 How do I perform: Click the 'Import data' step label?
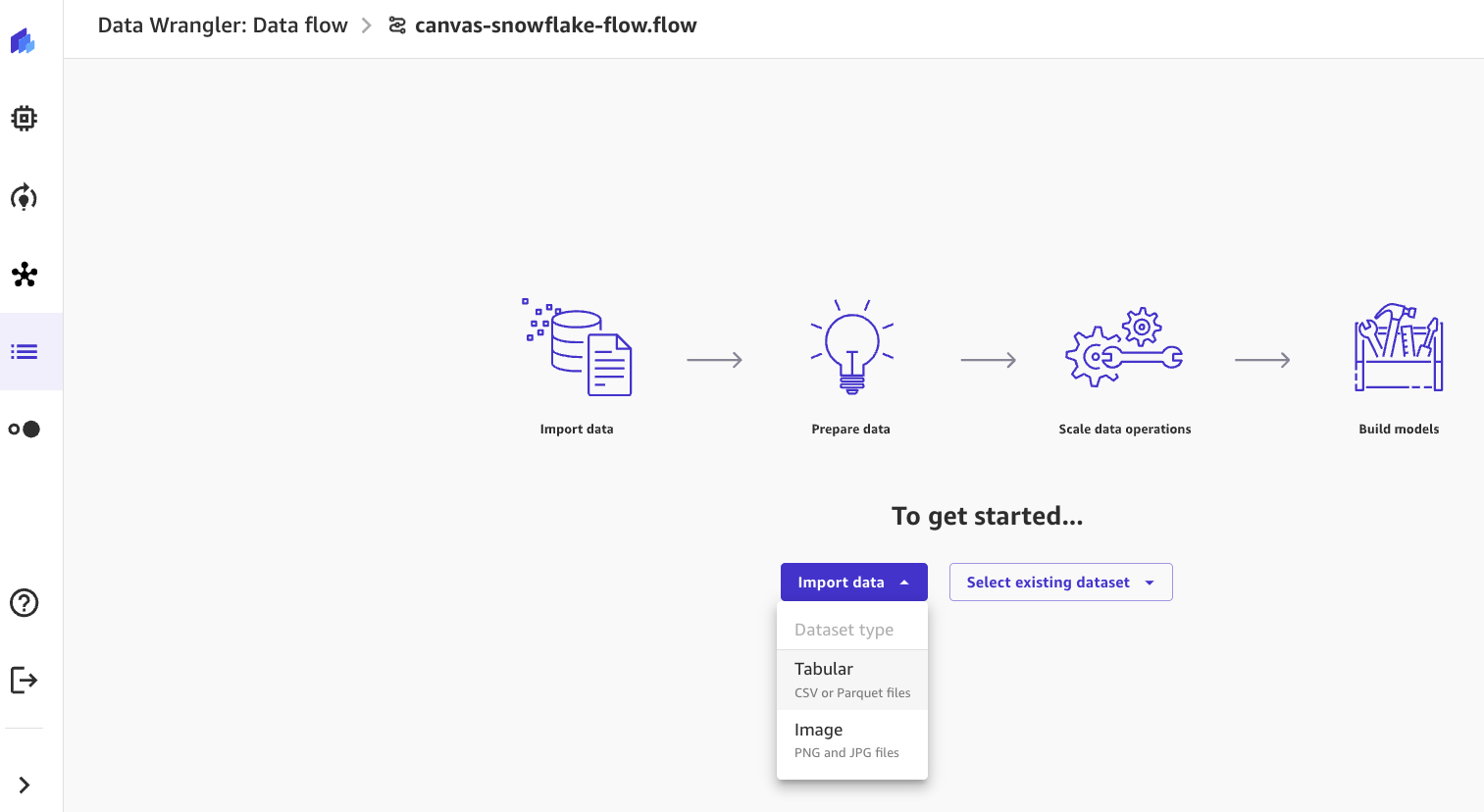[x=577, y=430]
